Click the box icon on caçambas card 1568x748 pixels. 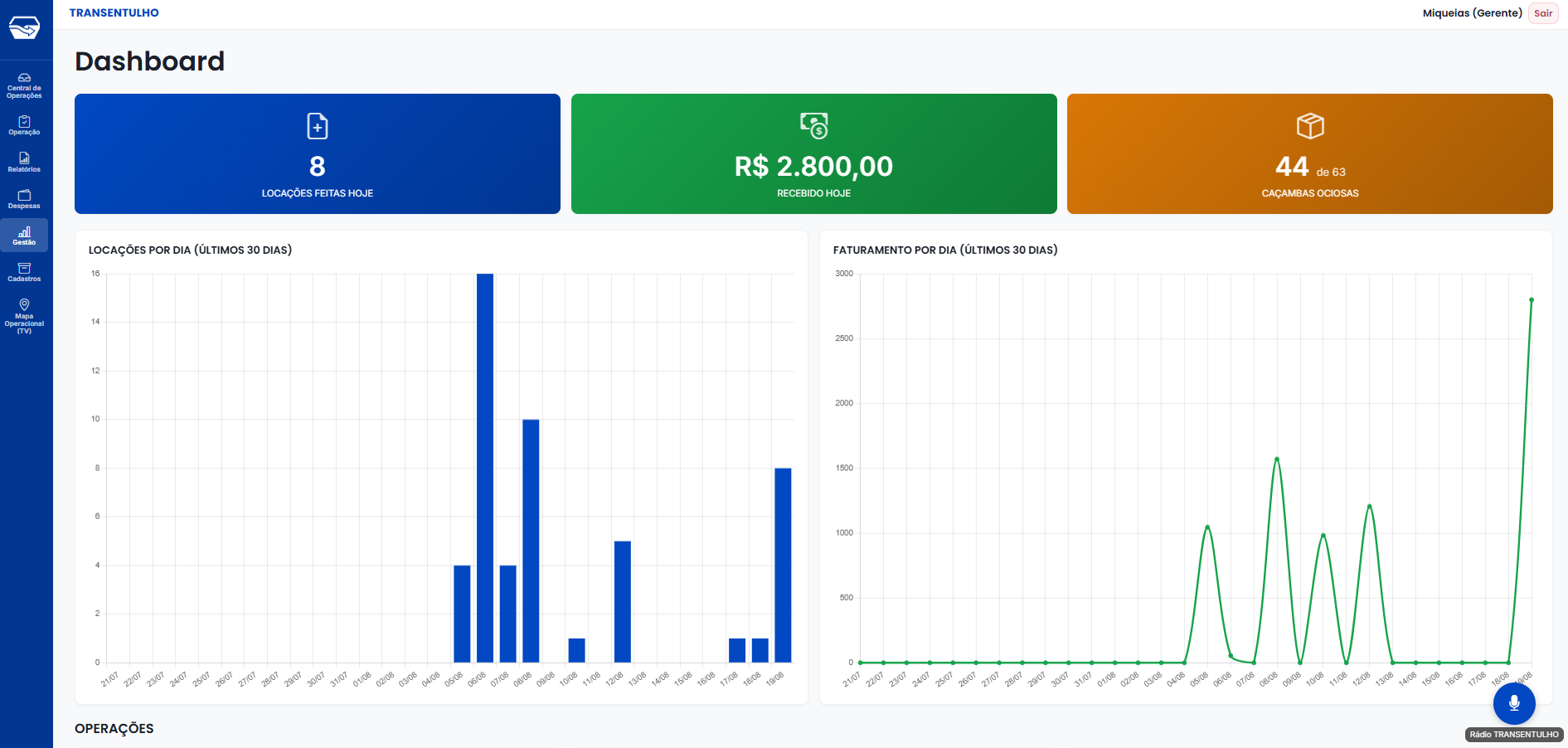coord(1310,126)
